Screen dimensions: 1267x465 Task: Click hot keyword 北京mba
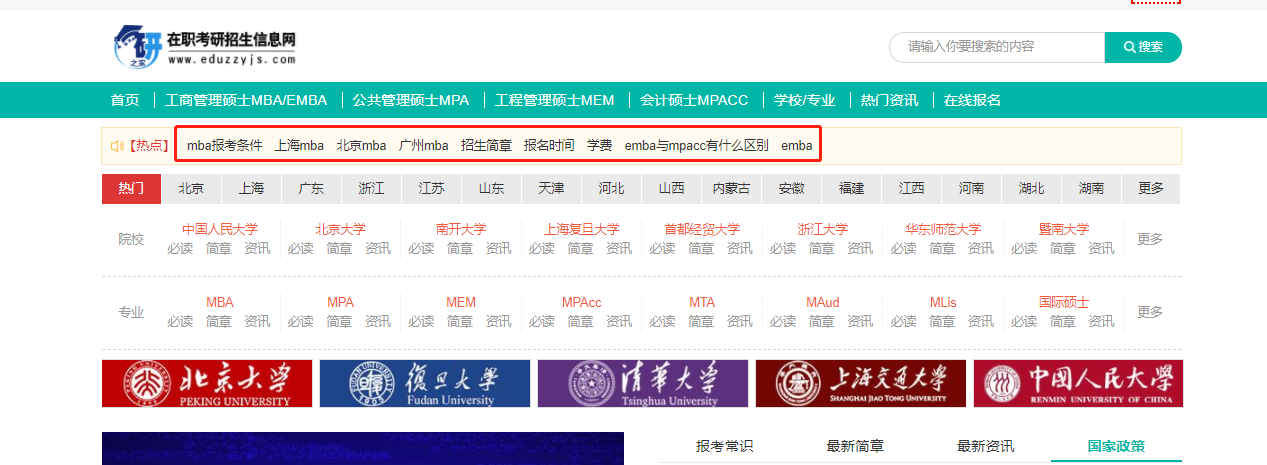[361, 146]
